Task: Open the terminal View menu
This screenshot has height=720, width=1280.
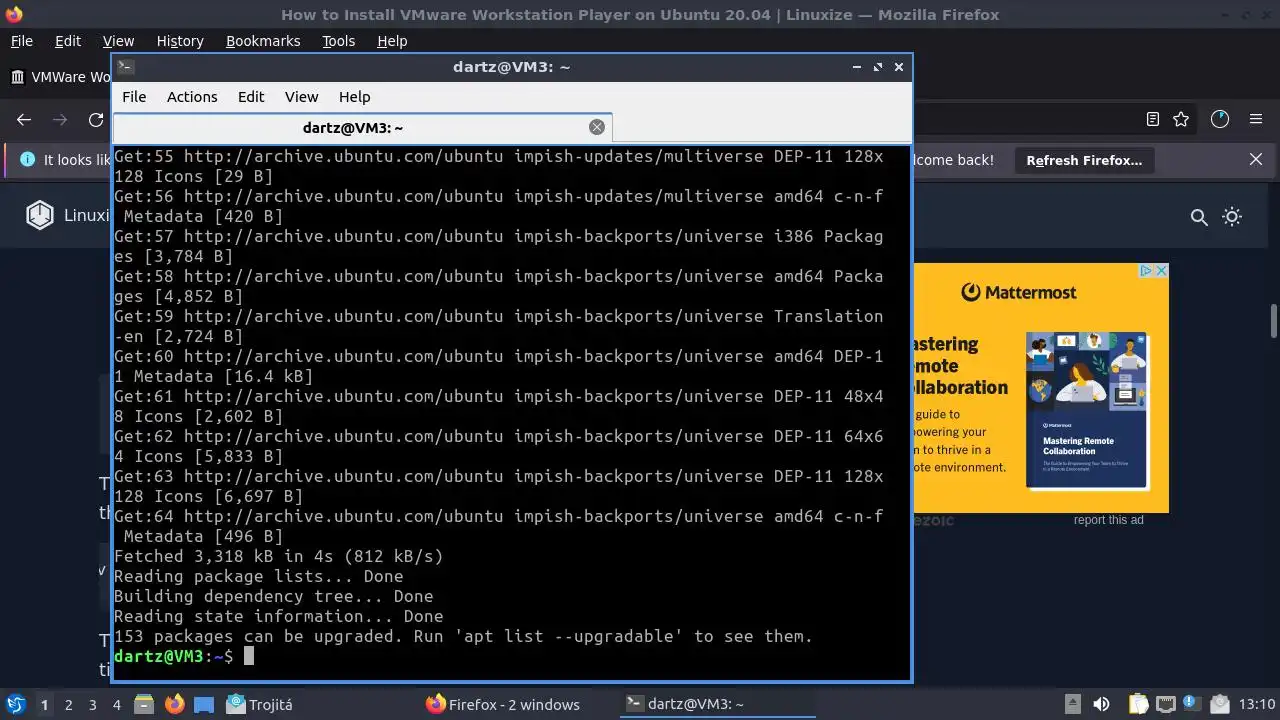Action: (x=301, y=97)
